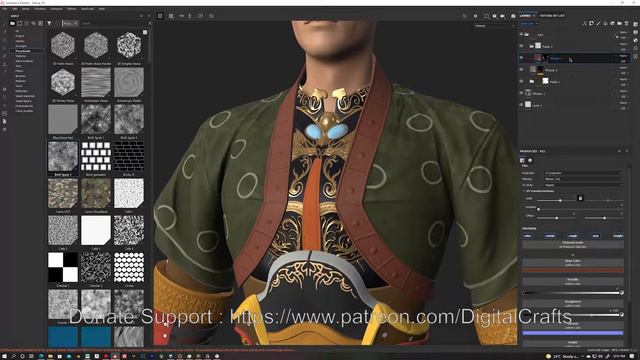Viewport: 640px width, 360px height.
Task: Open the Viewport menu
Action: (56, 9)
